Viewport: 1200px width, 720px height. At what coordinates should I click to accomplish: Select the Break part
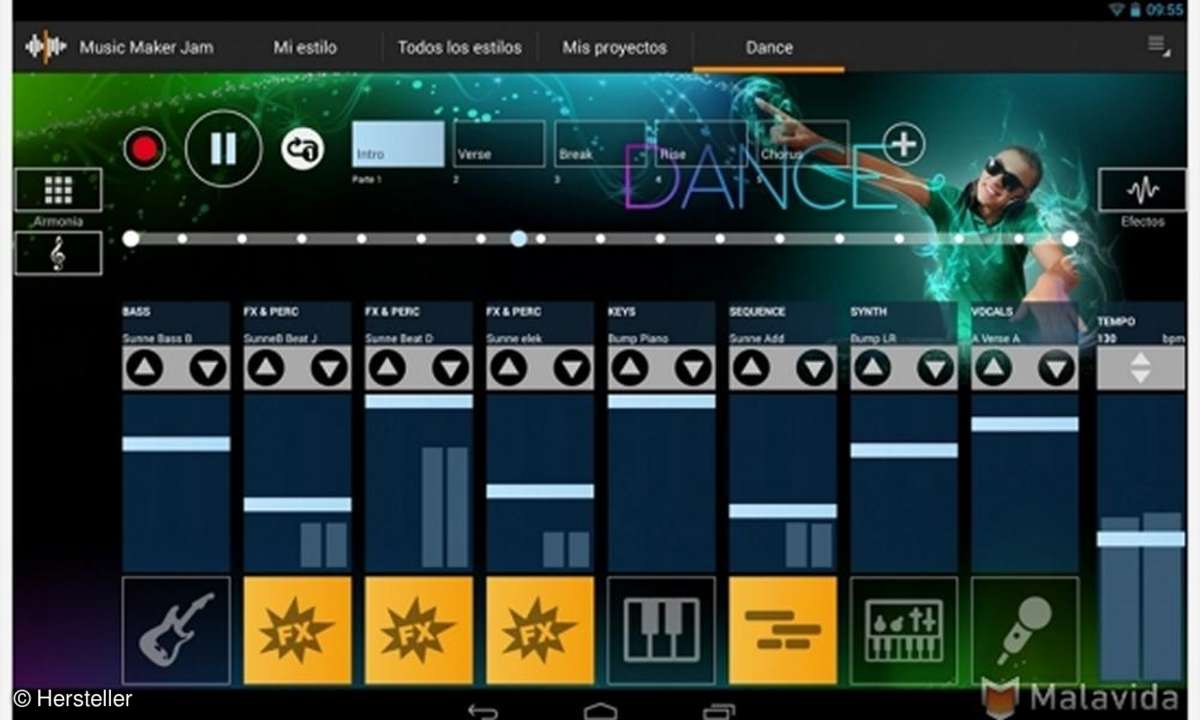(600, 144)
